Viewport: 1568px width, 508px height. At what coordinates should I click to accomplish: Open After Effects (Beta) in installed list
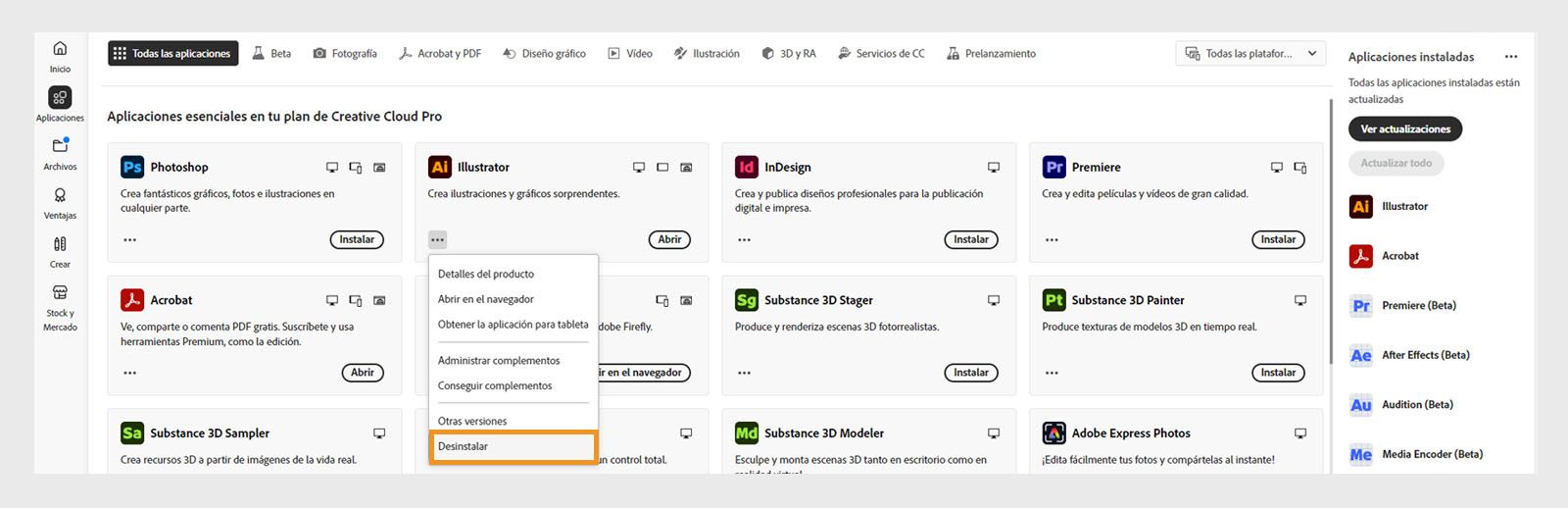1409,355
